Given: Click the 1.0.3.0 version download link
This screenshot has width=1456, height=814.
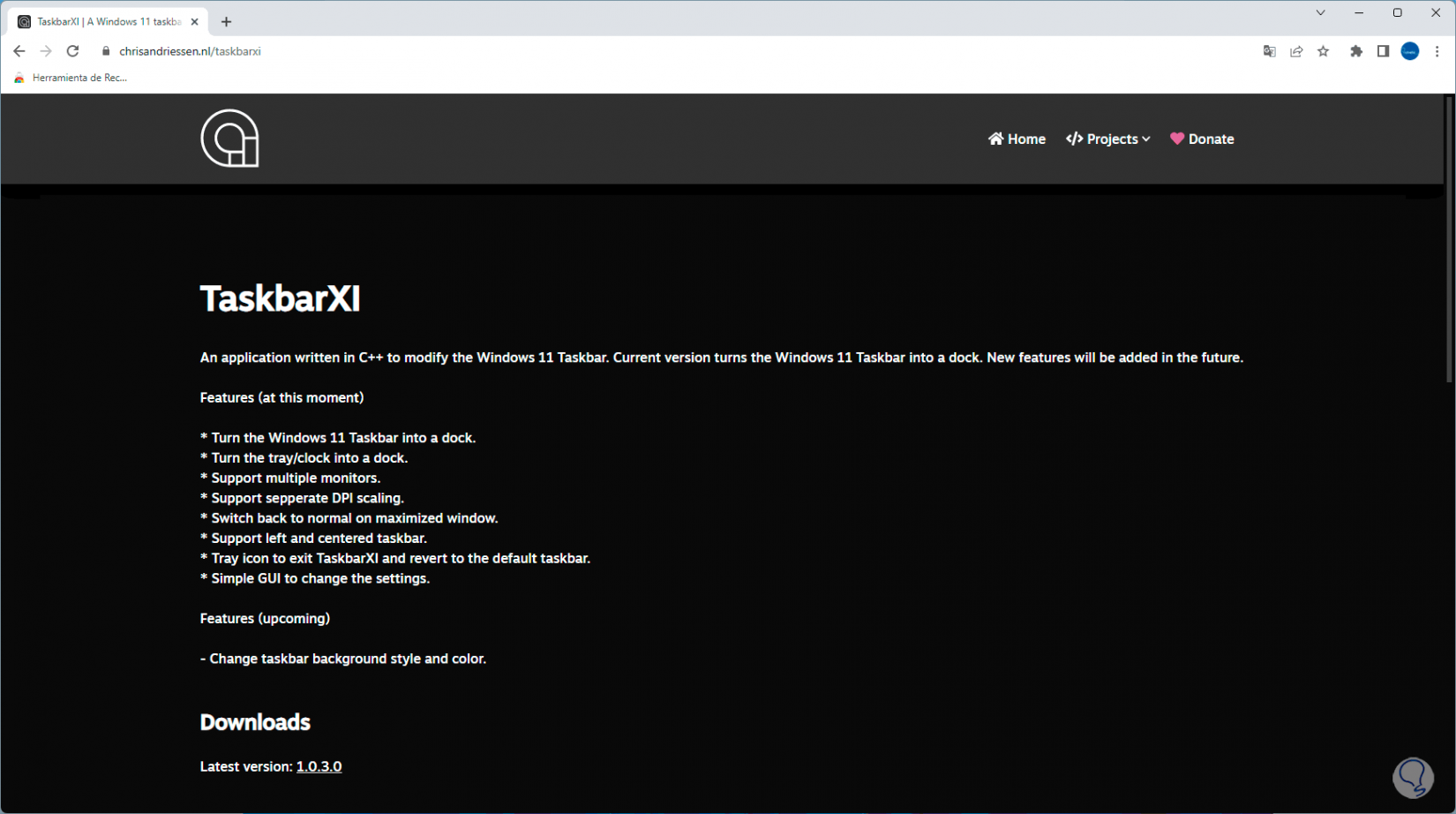Looking at the screenshot, I should coord(319,766).
